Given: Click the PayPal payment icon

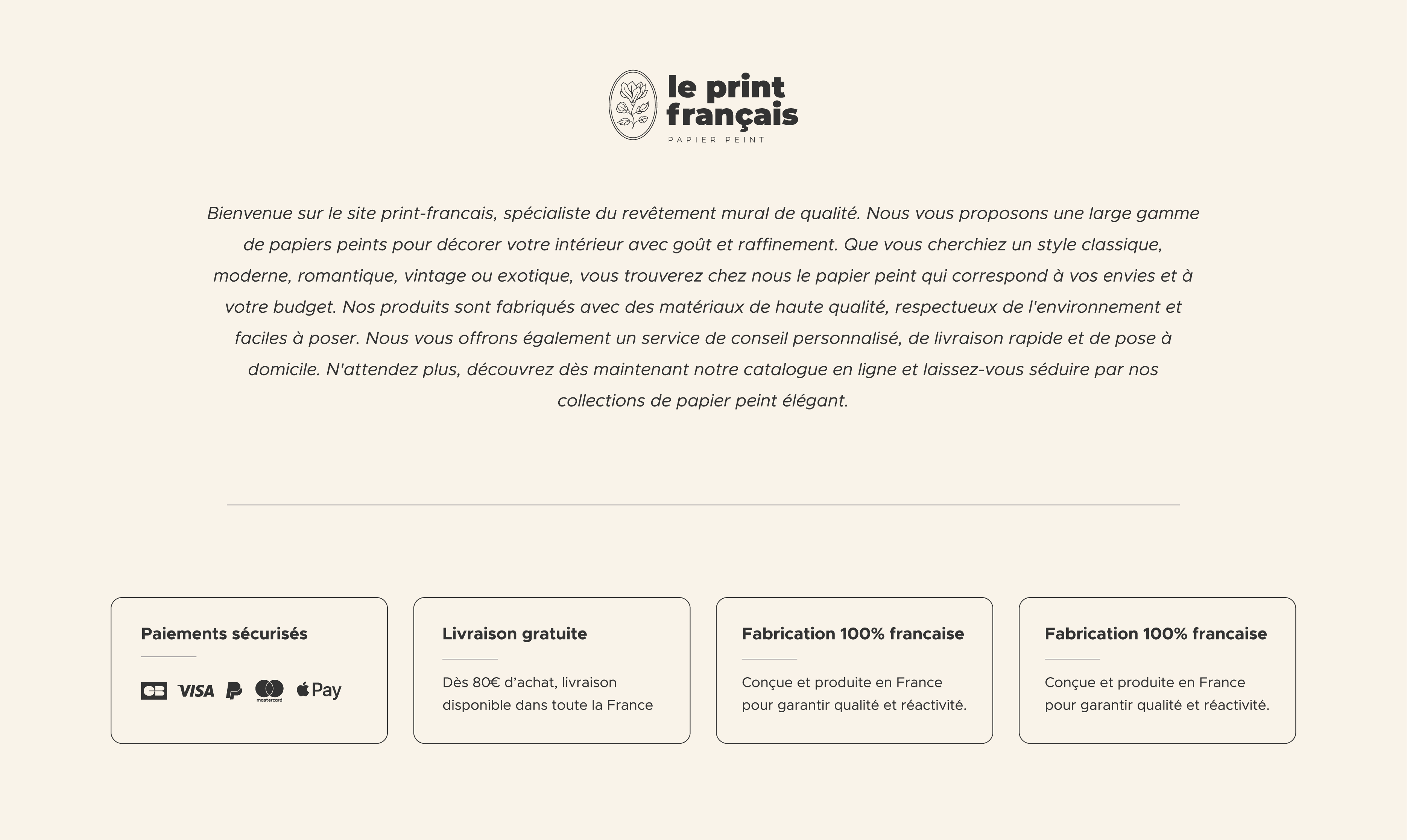Looking at the screenshot, I should click(234, 691).
